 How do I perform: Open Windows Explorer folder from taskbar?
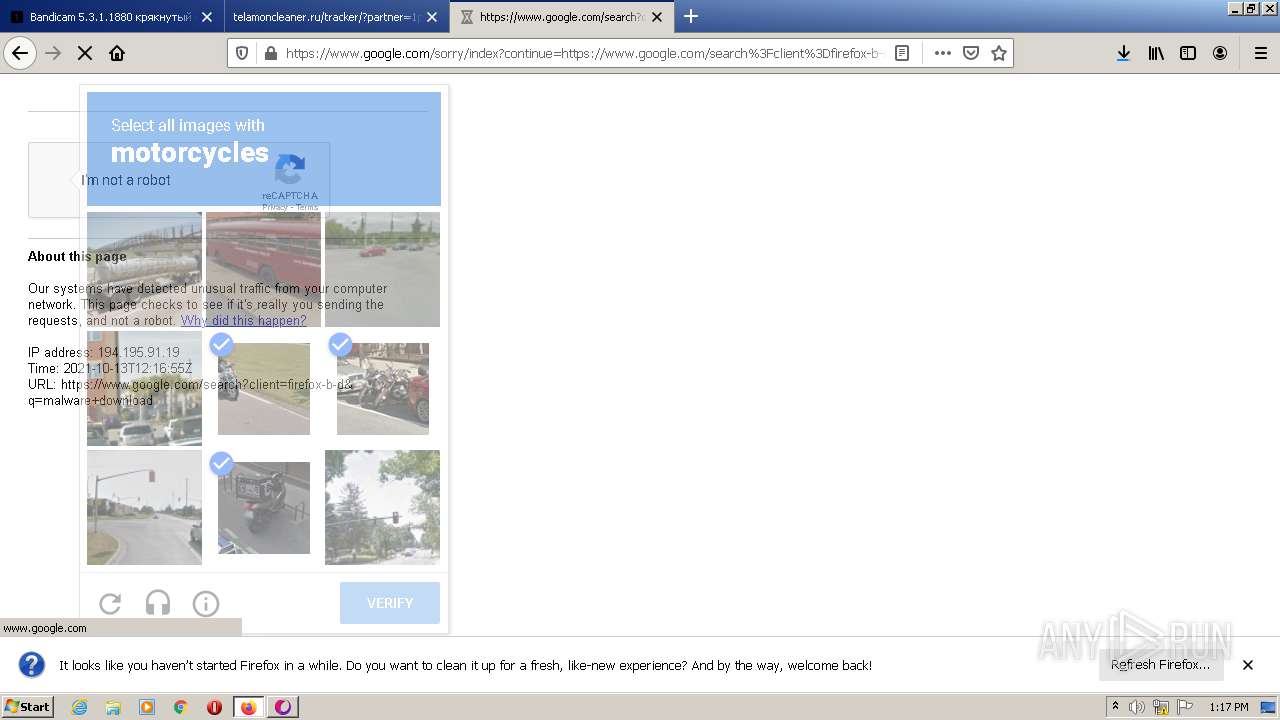[113, 707]
